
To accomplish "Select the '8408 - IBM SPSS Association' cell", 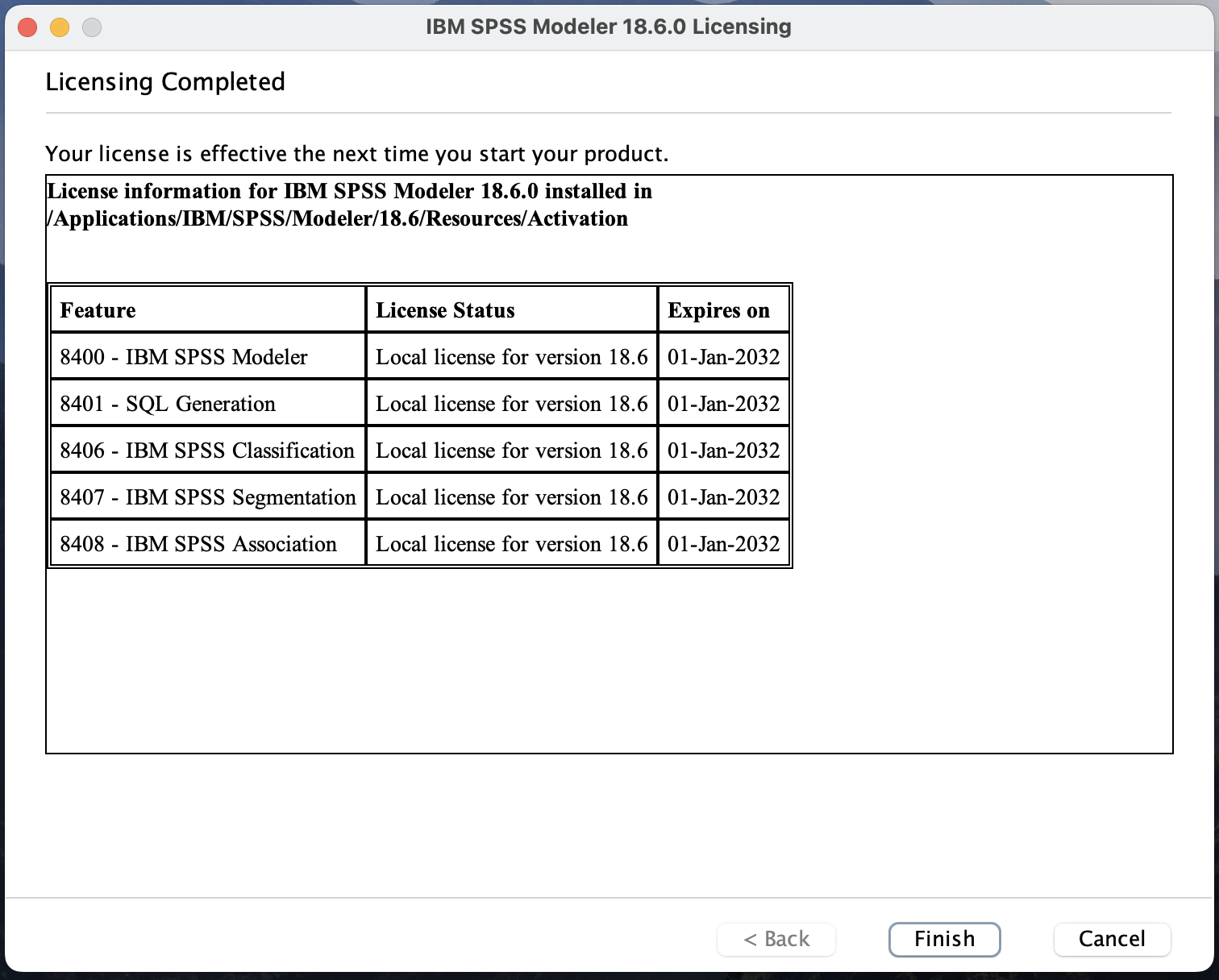I will point(209,544).
